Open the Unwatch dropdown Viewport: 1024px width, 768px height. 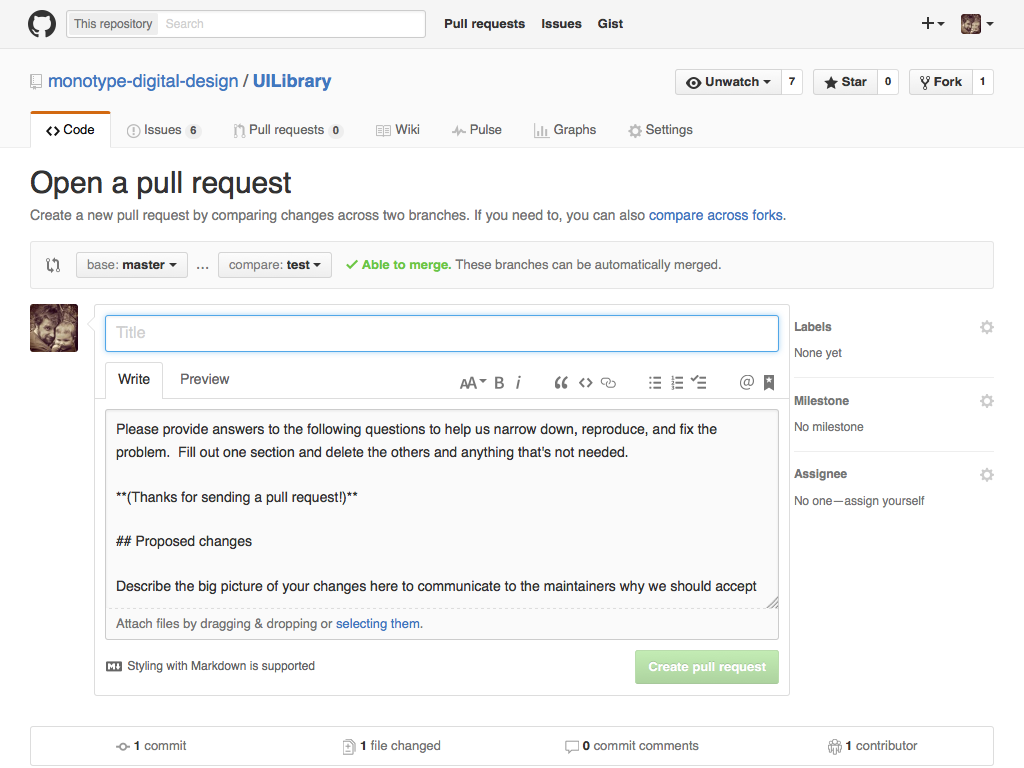click(x=728, y=82)
